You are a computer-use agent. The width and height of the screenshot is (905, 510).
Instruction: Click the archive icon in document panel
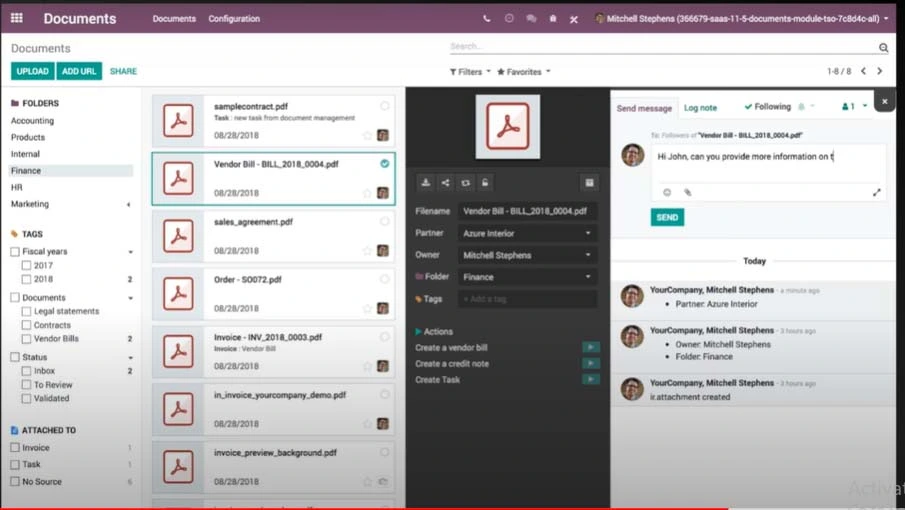point(589,183)
